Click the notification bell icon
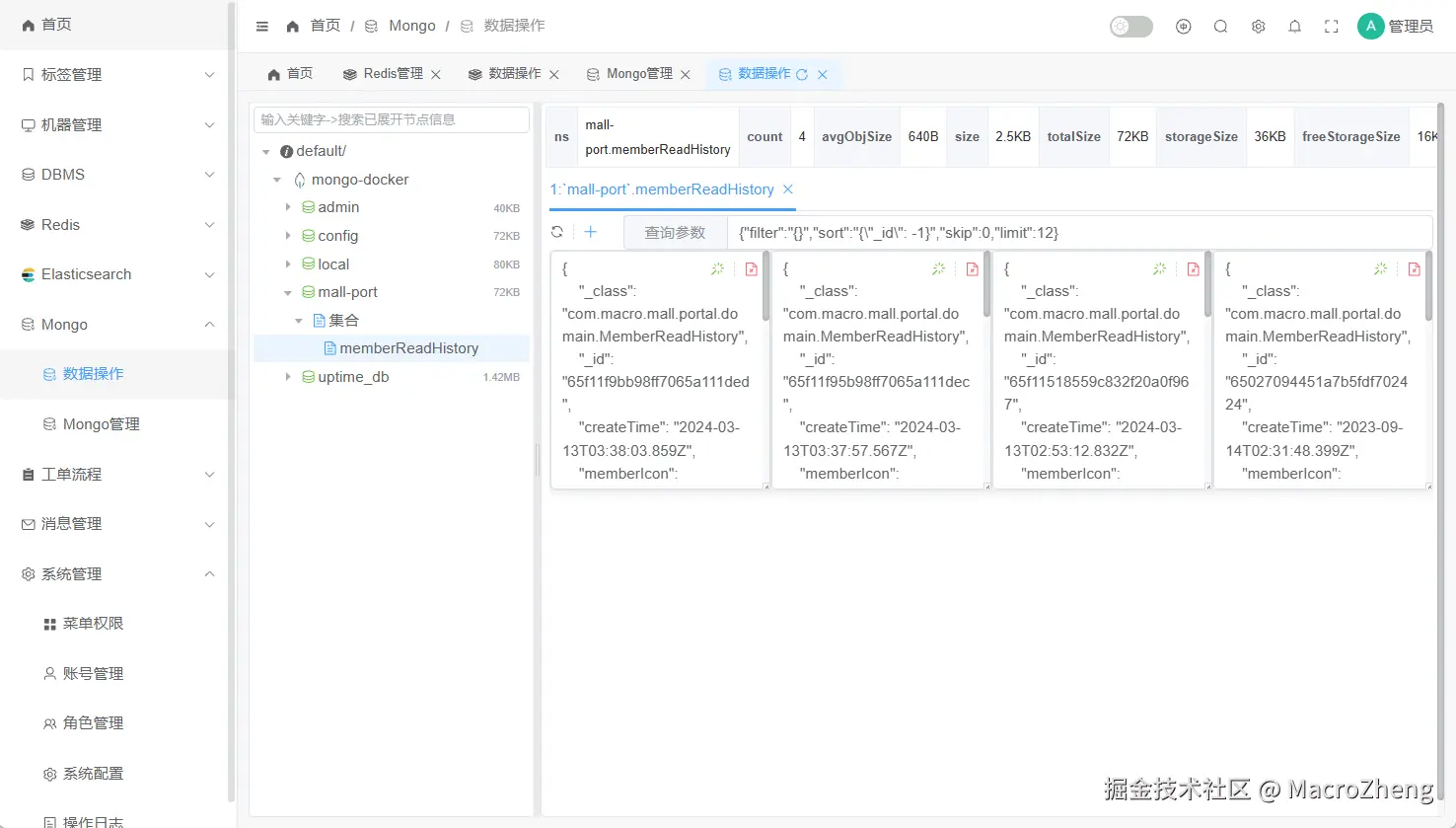This screenshot has width=1456, height=828. 1294,27
